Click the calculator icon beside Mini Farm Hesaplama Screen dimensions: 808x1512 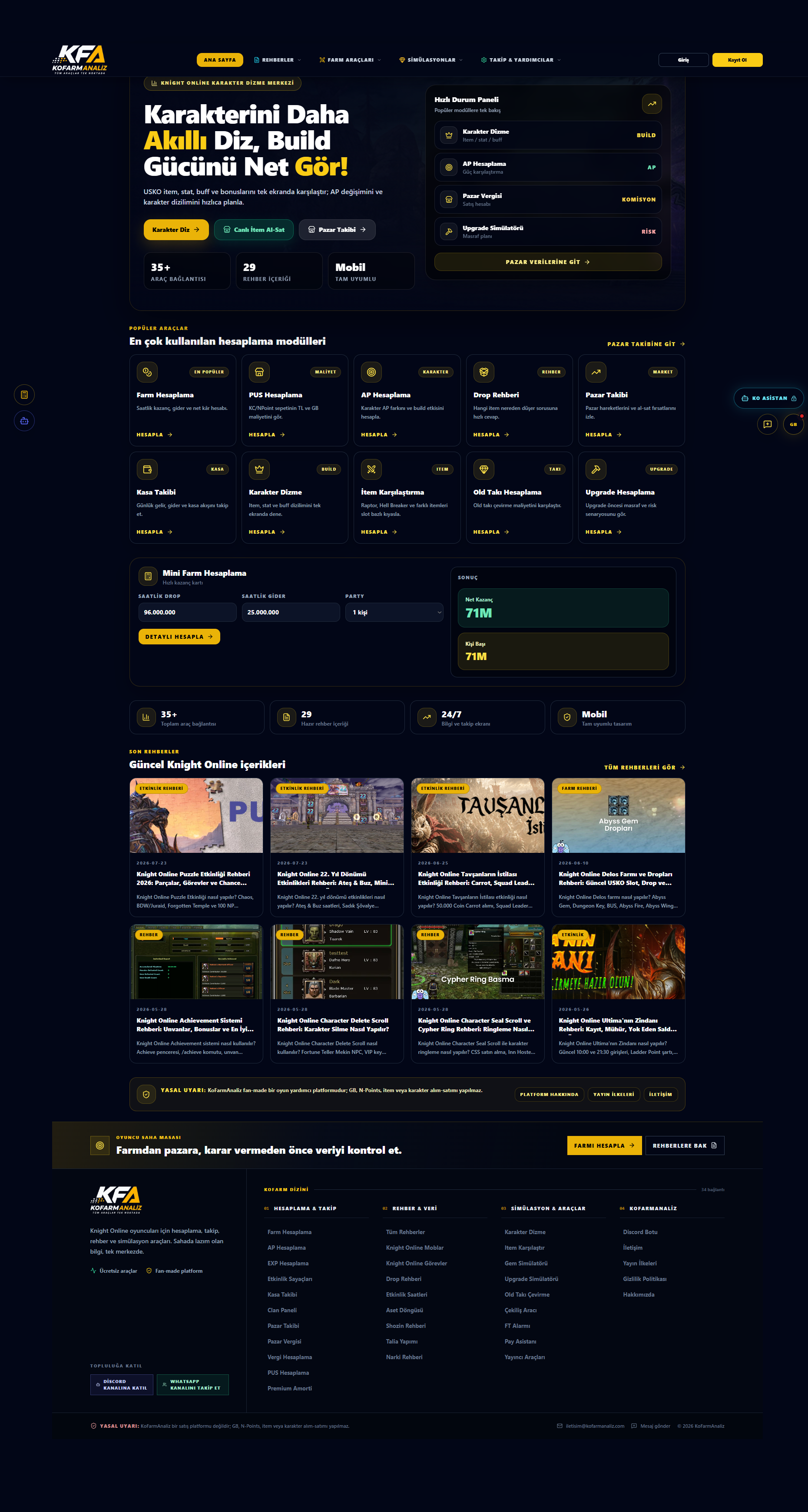coord(148,576)
